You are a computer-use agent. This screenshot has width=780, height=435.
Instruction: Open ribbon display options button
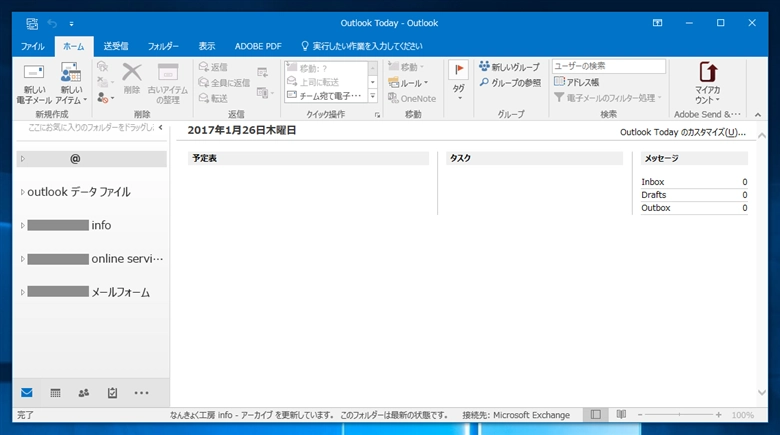[x=658, y=23]
